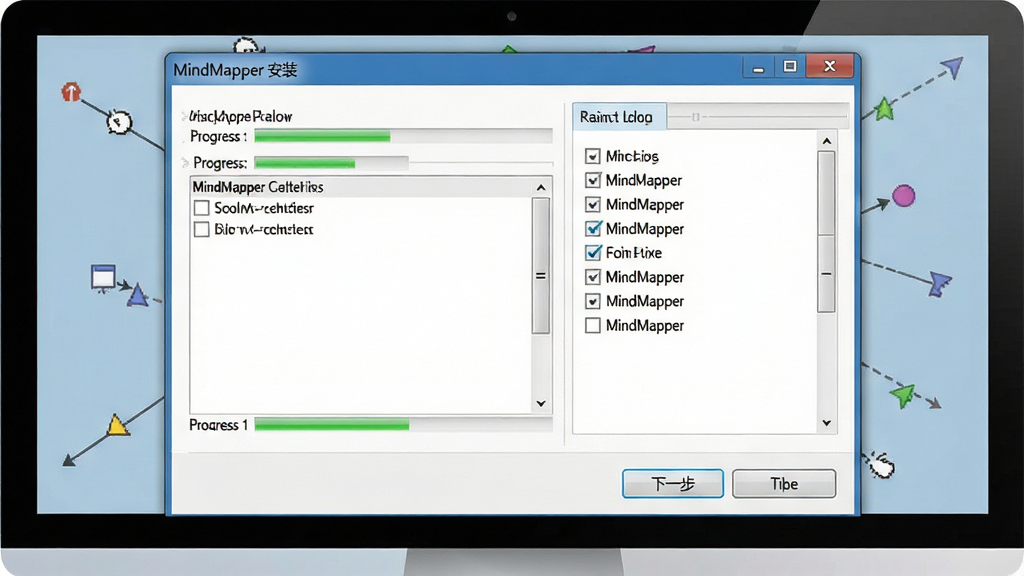Check the Blo-m-rcclnstect checkbox
The width and height of the screenshot is (1024, 576).
pos(202,229)
